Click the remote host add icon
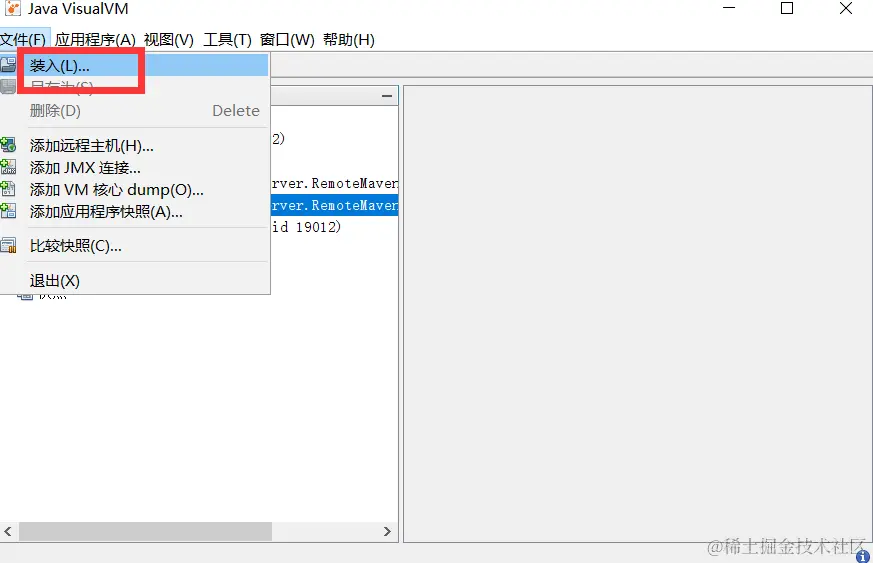This screenshot has height=563, width=873. click(8, 145)
